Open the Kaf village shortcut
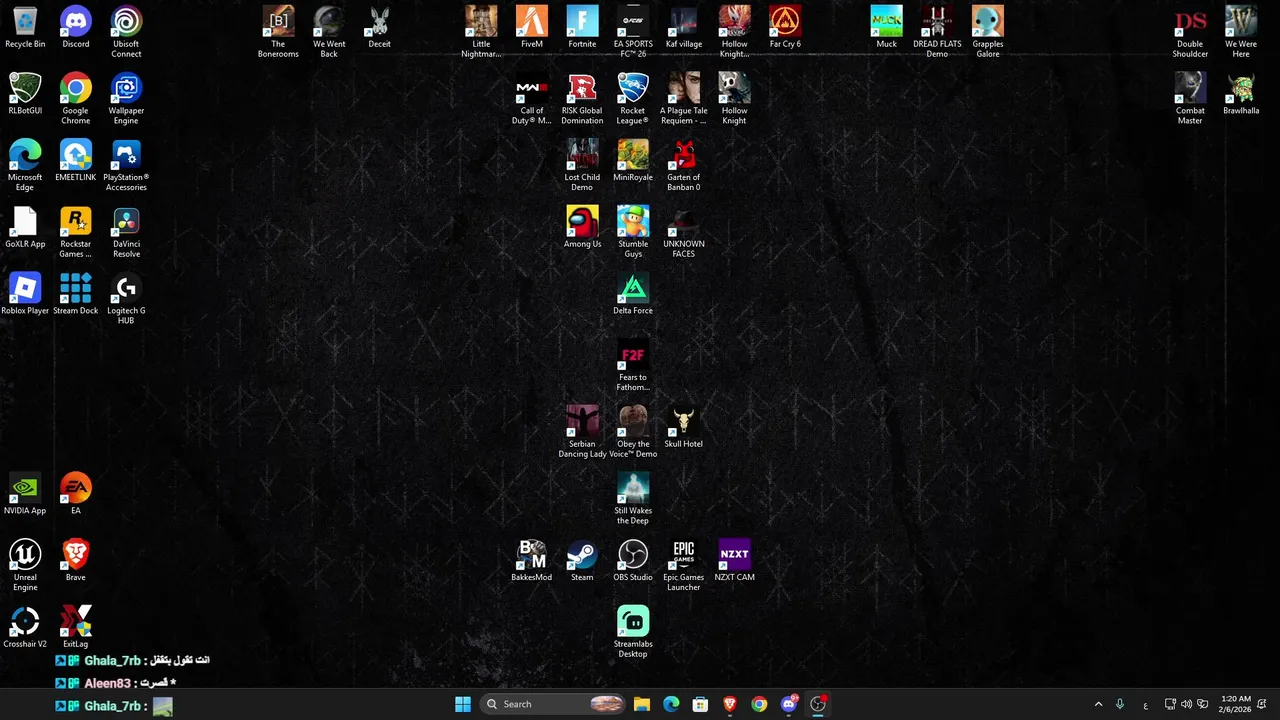This screenshot has height=720, width=1280. 683,28
